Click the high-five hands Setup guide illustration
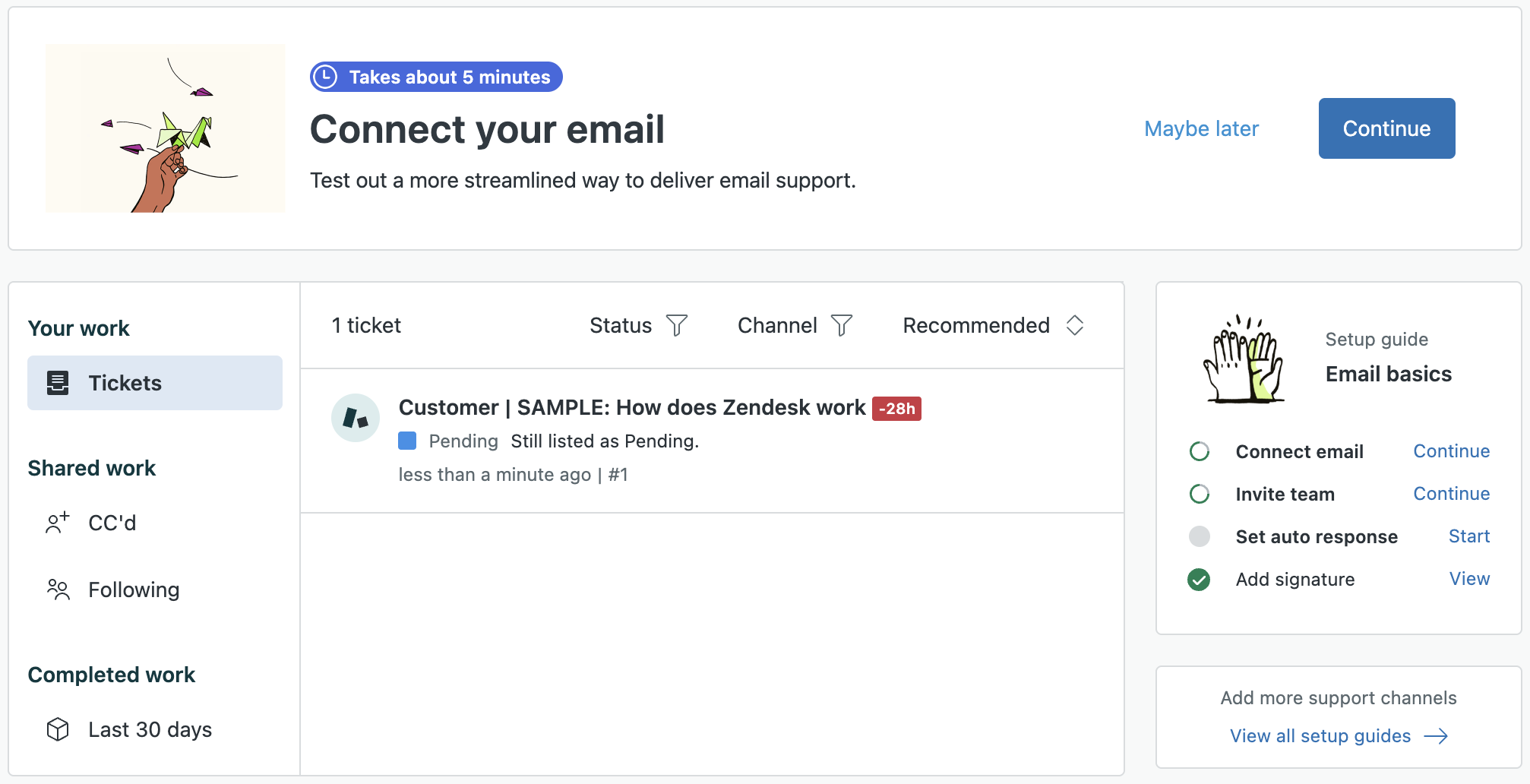This screenshot has width=1530, height=784. [1244, 359]
